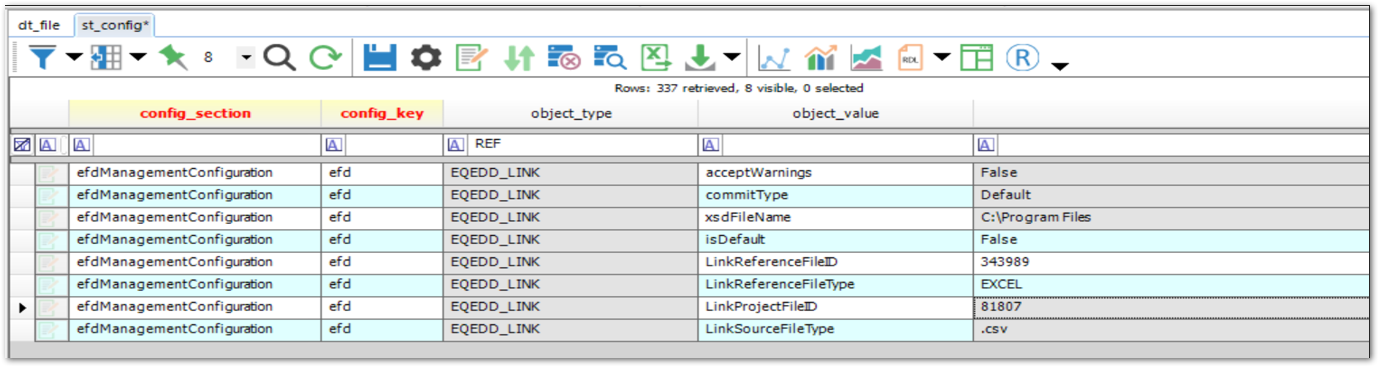Select the LinkReferenceFileType cell
This screenshot has height=367, width=1379.
click(x=835, y=284)
